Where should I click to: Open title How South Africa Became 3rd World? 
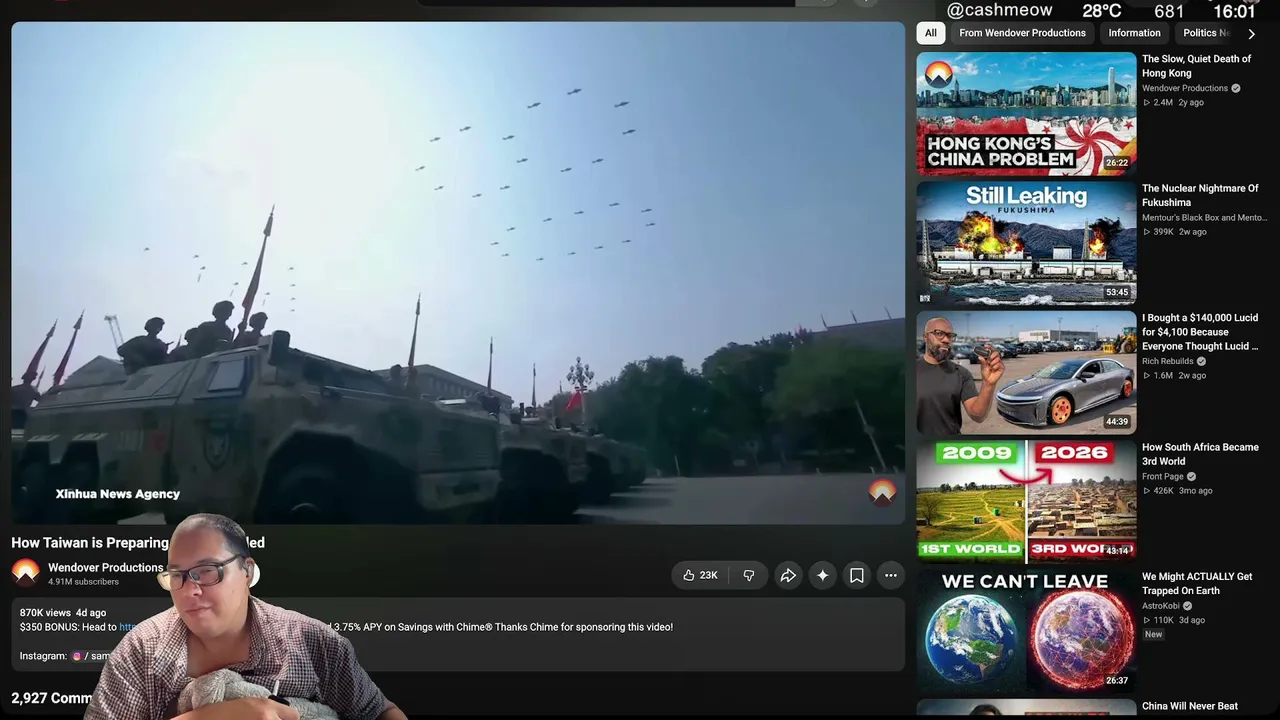click(x=1200, y=454)
